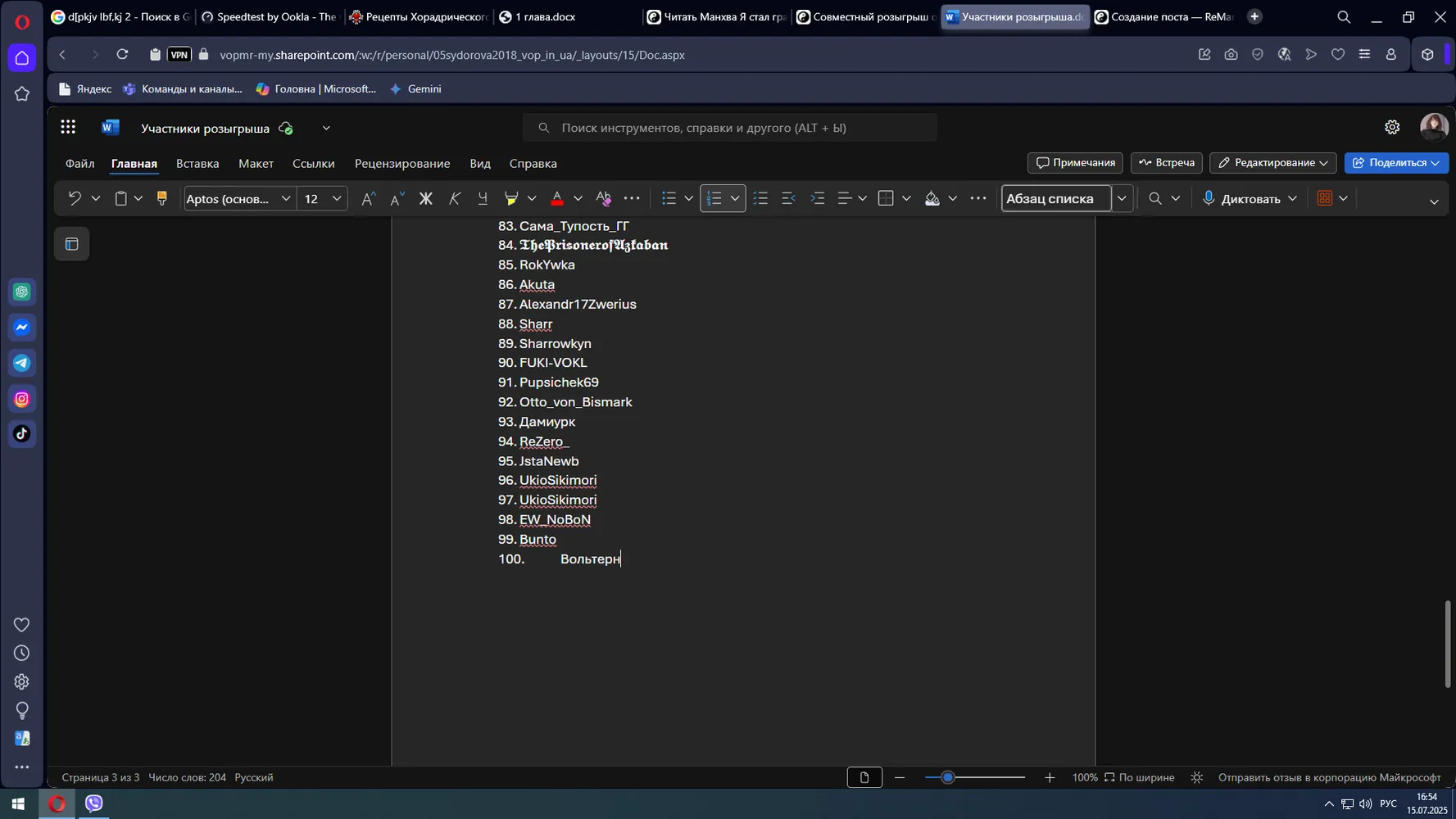Open Messenger in the Opera sidebar

[22, 328]
